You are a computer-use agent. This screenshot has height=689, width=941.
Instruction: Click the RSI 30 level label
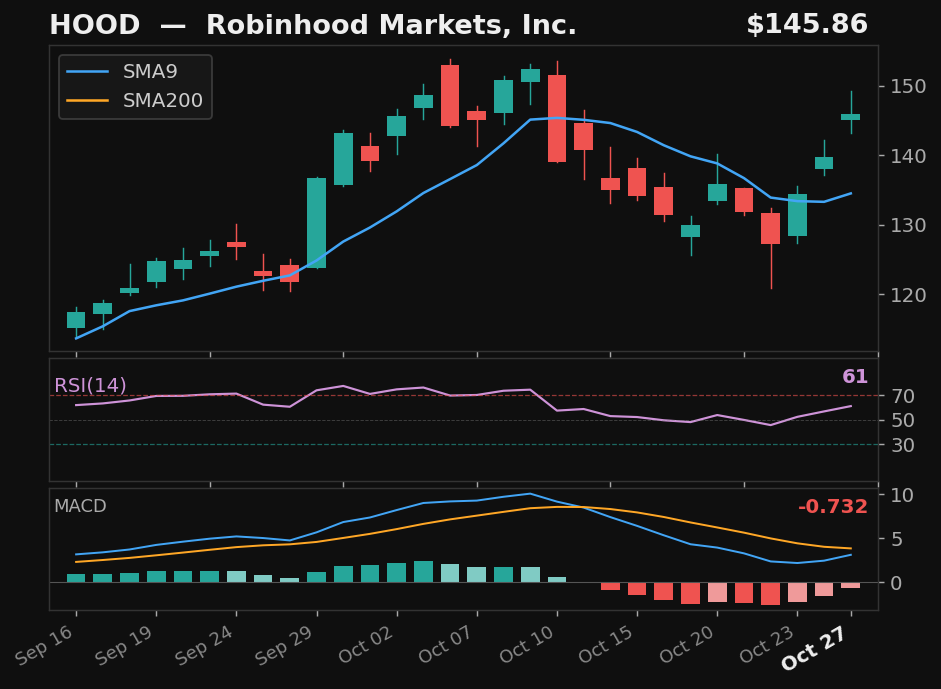(x=903, y=445)
